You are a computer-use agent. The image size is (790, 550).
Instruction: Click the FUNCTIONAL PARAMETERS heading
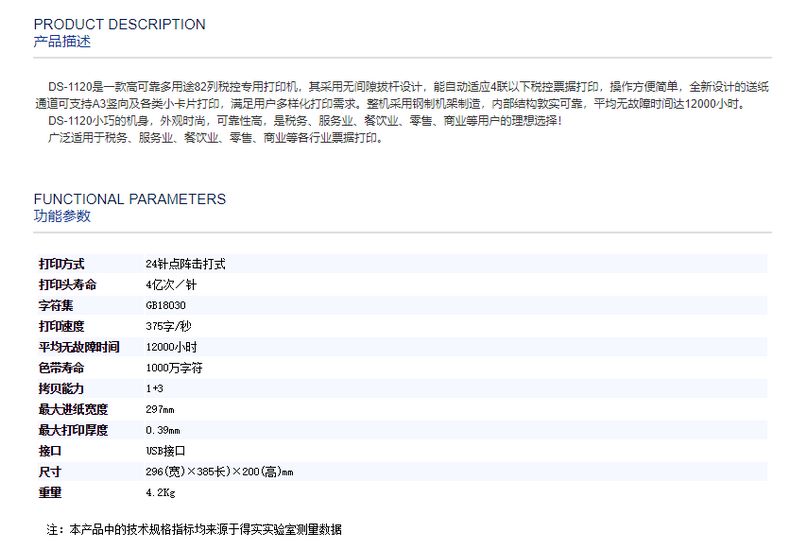(x=129, y=199)
